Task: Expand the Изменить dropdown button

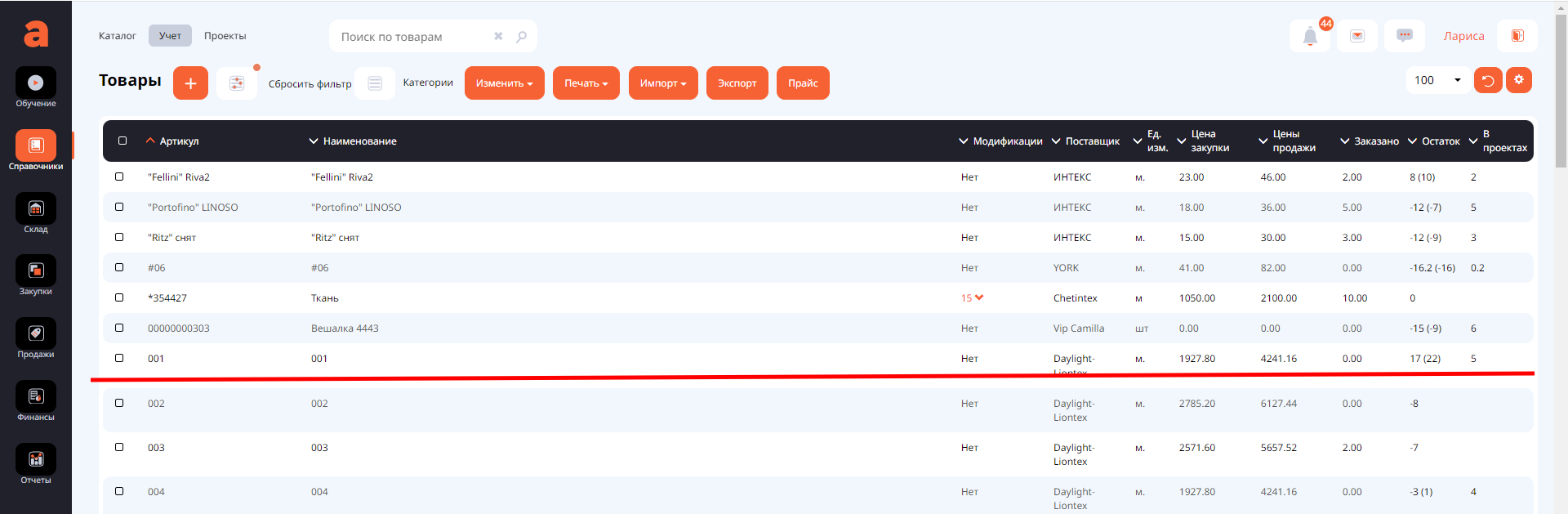Action: (x=504, y=83)
